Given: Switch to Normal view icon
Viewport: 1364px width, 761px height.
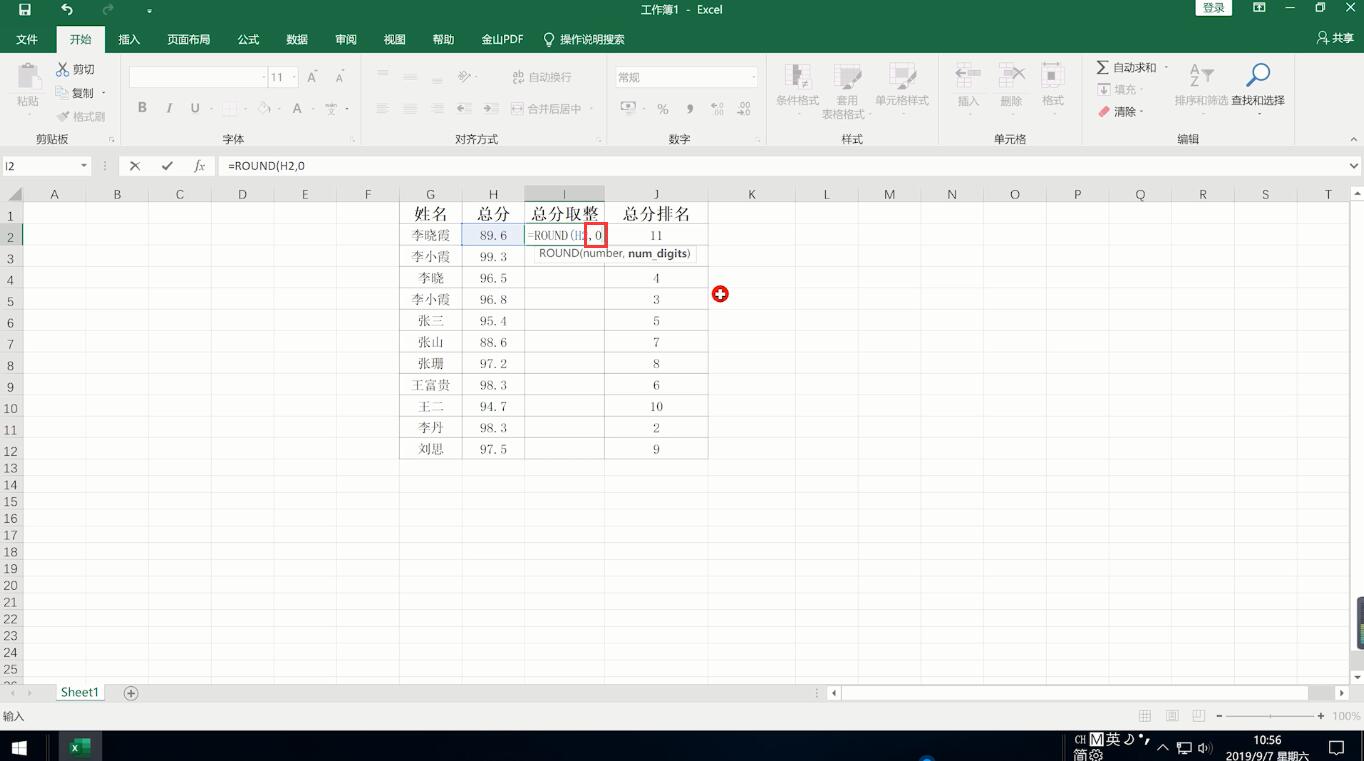Looking at the screenshot, I should (x=1145, y=716).
